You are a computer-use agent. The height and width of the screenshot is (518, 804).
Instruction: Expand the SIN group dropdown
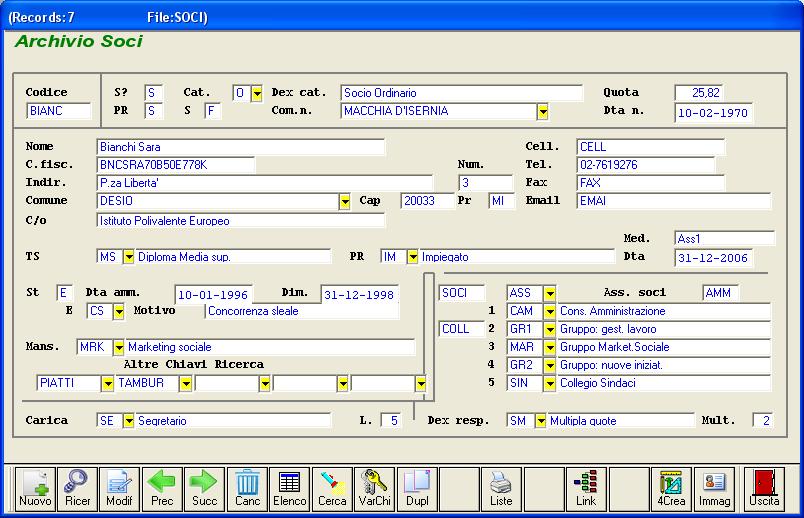(x=550, y=383)
